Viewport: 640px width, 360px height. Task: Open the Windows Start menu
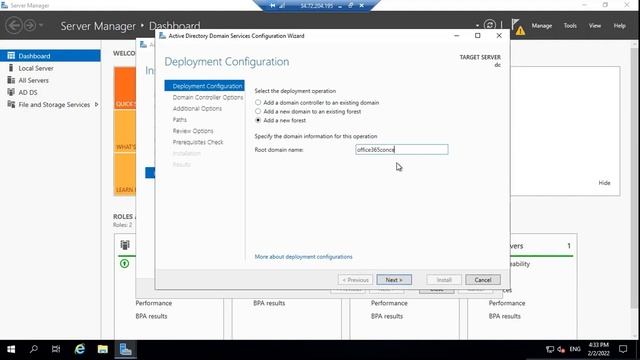[x=11, y=349]
